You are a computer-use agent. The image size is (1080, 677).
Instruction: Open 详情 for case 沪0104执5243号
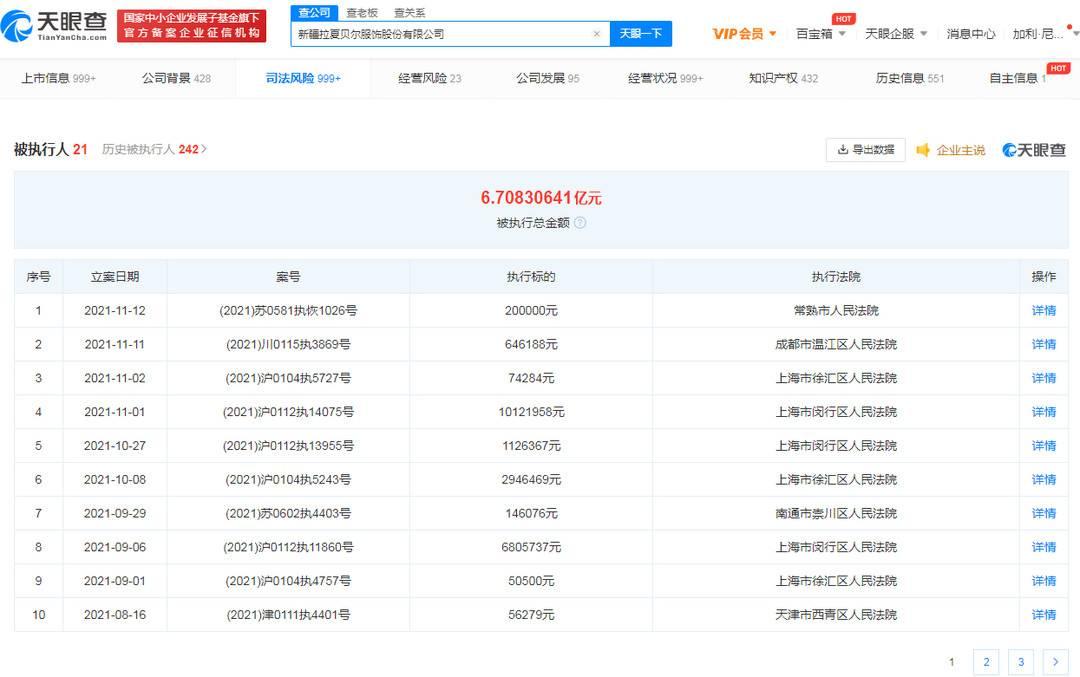pyautogui.click(x=1043, y=479)
